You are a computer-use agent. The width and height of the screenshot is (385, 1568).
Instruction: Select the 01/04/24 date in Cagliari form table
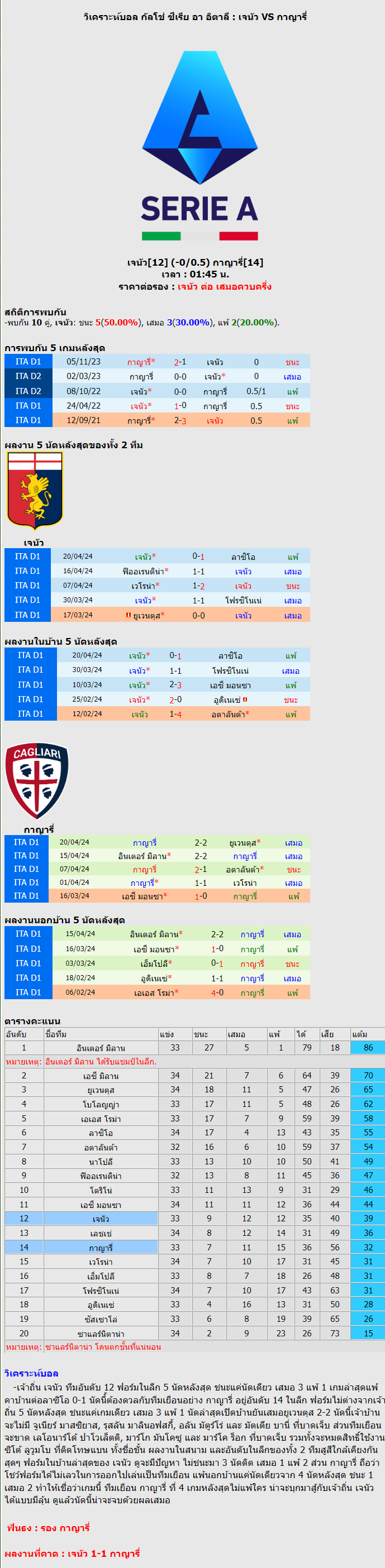click(74, 883)
